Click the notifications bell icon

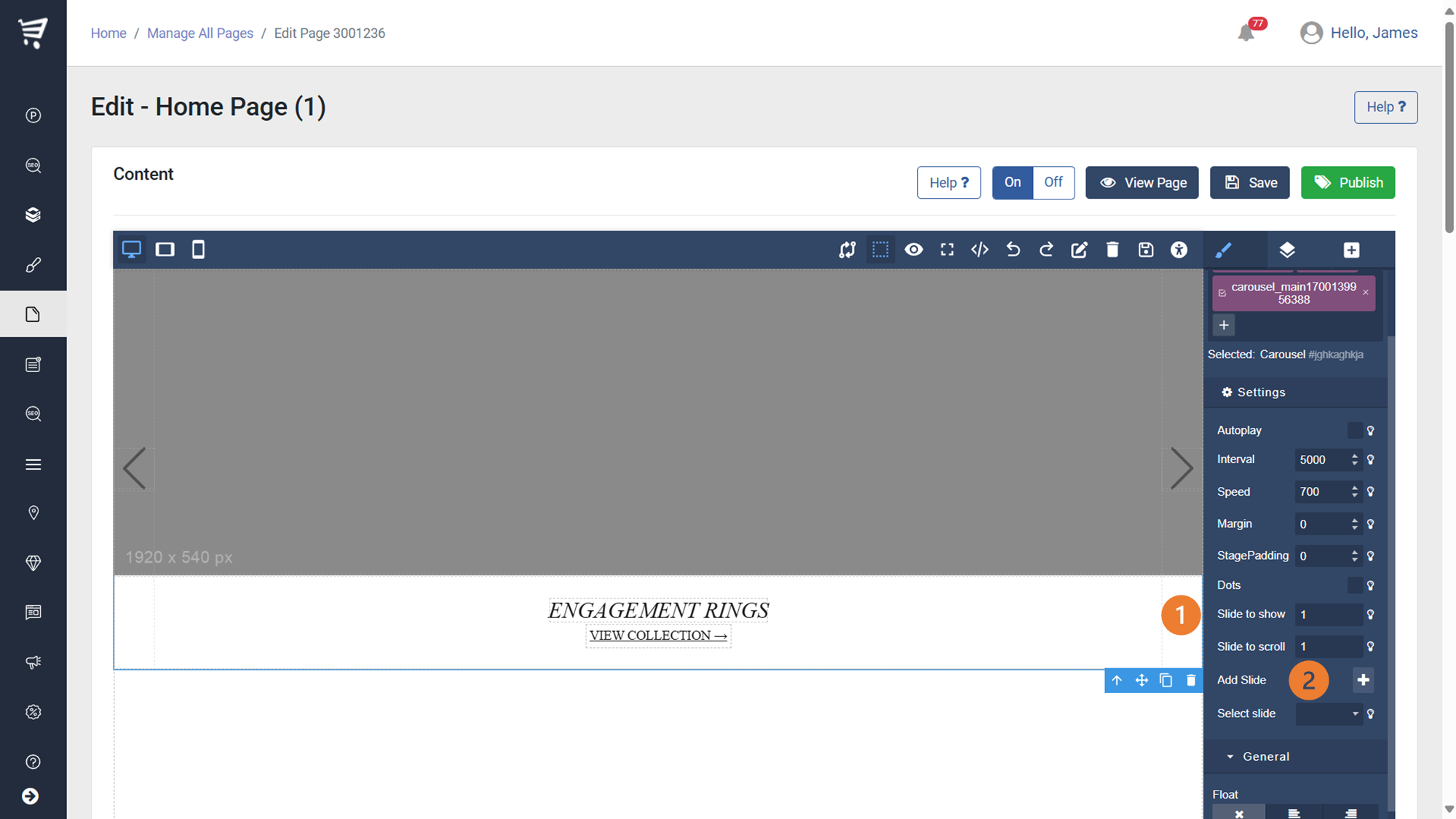tap(1246, 33)
